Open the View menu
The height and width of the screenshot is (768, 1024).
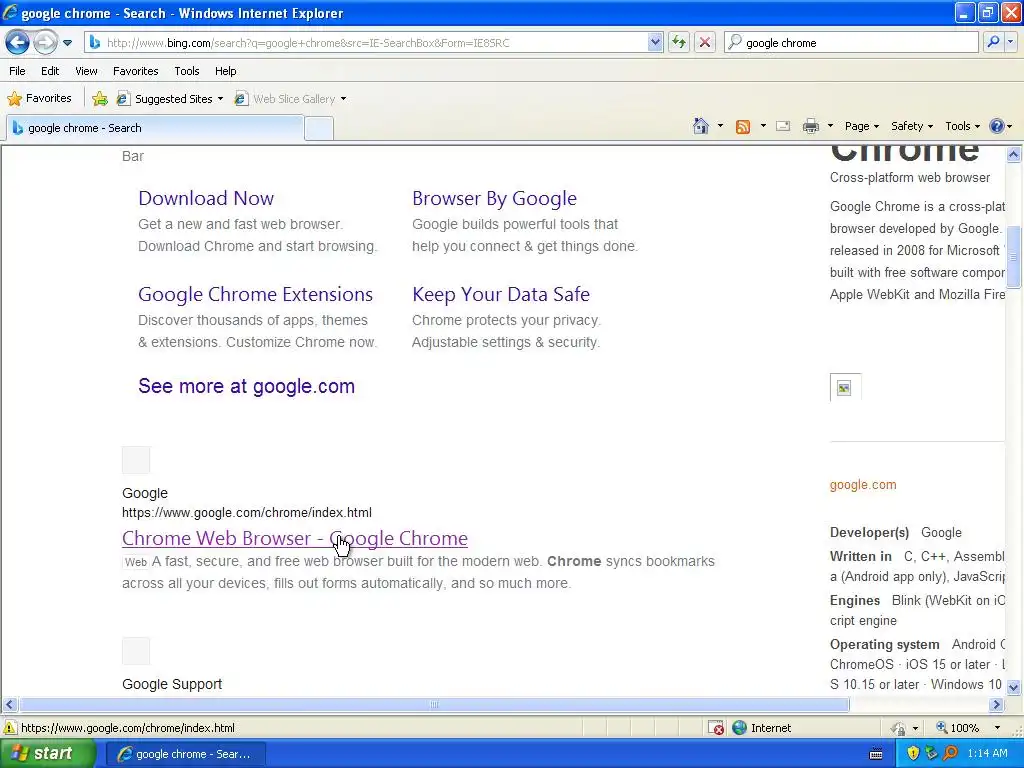86,71
